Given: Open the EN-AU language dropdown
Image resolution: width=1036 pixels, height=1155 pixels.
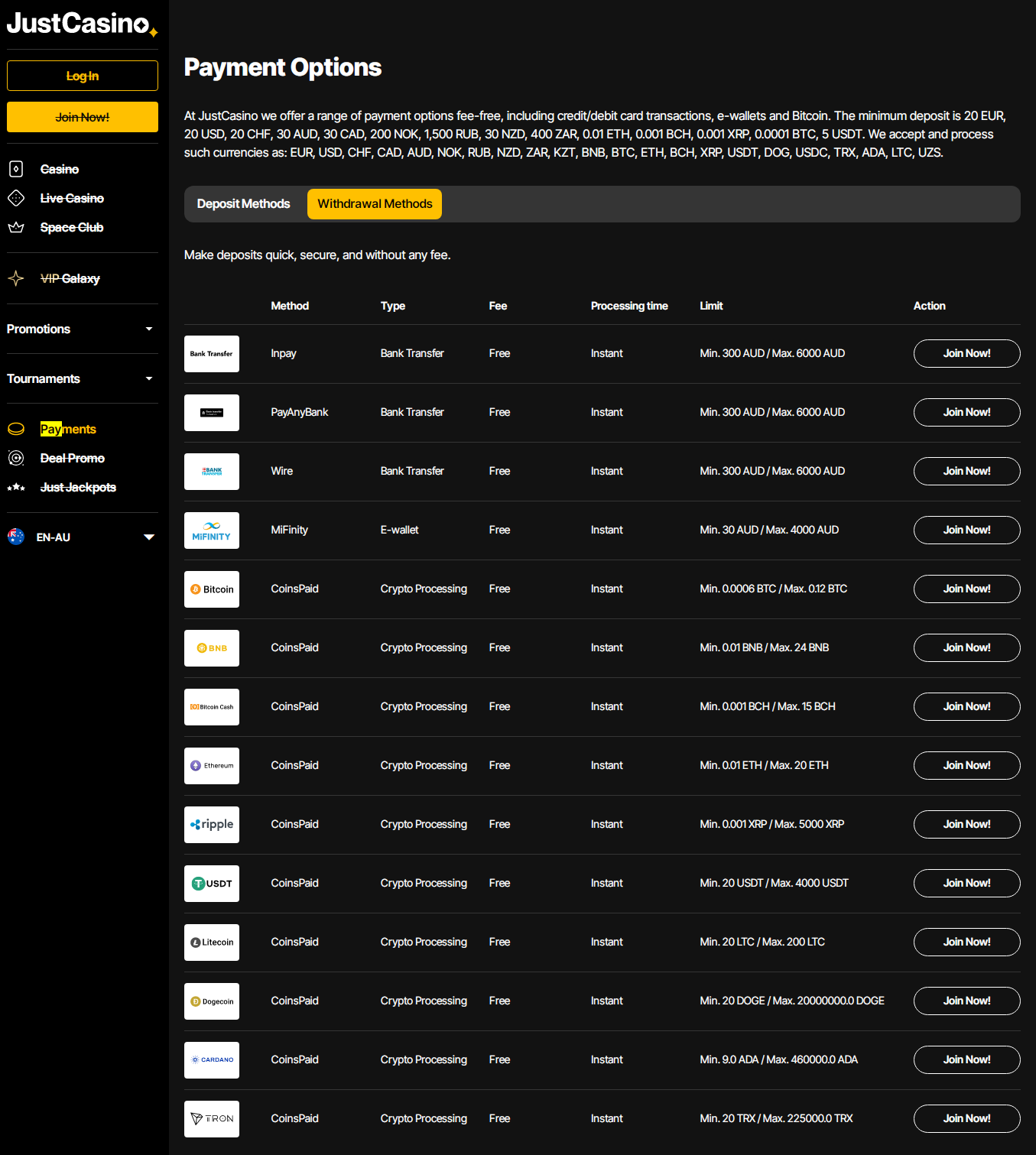Looking at the screenshot, I should (x=149, y=537).
